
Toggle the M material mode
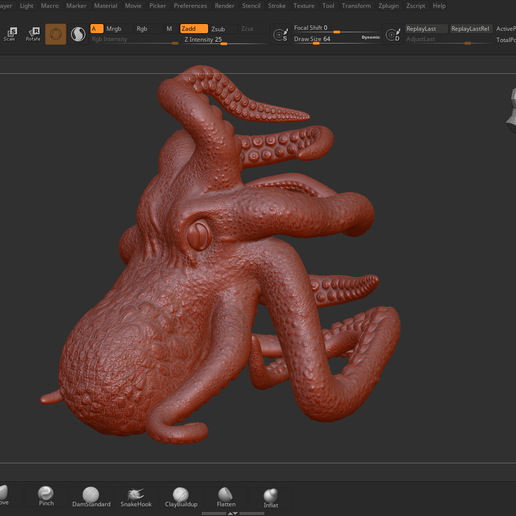(x=169, y=29)
